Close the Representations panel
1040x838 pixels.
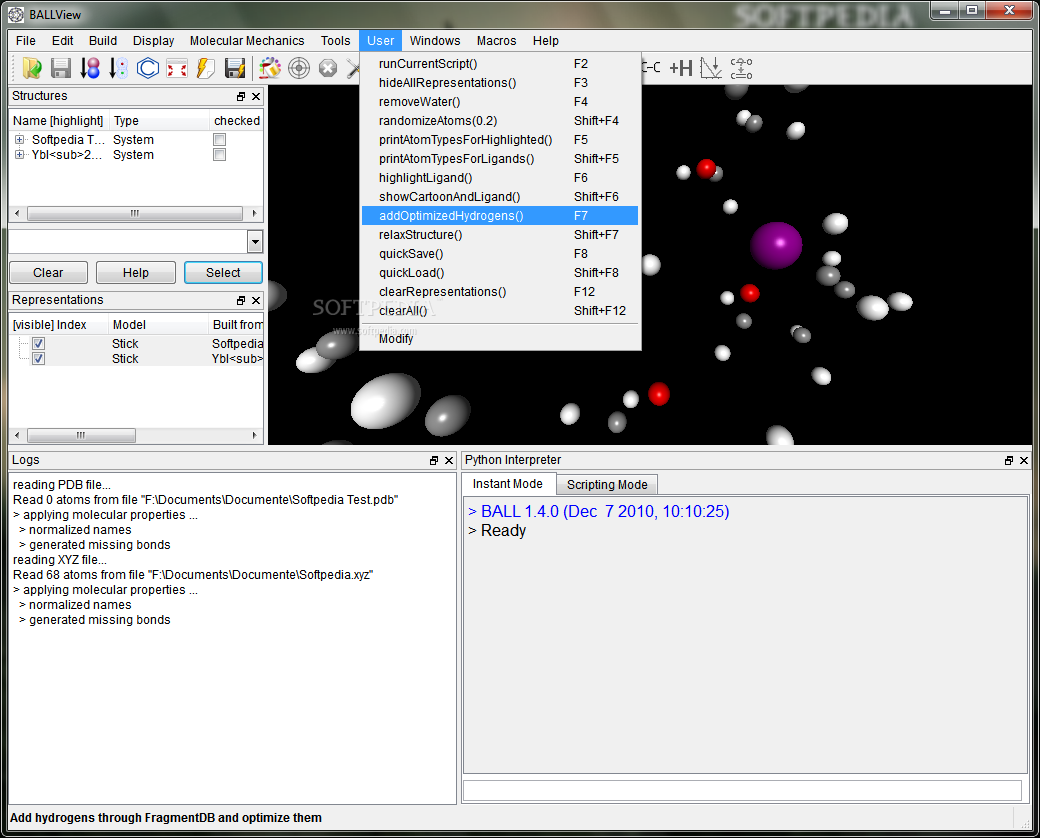click(256, 301)
